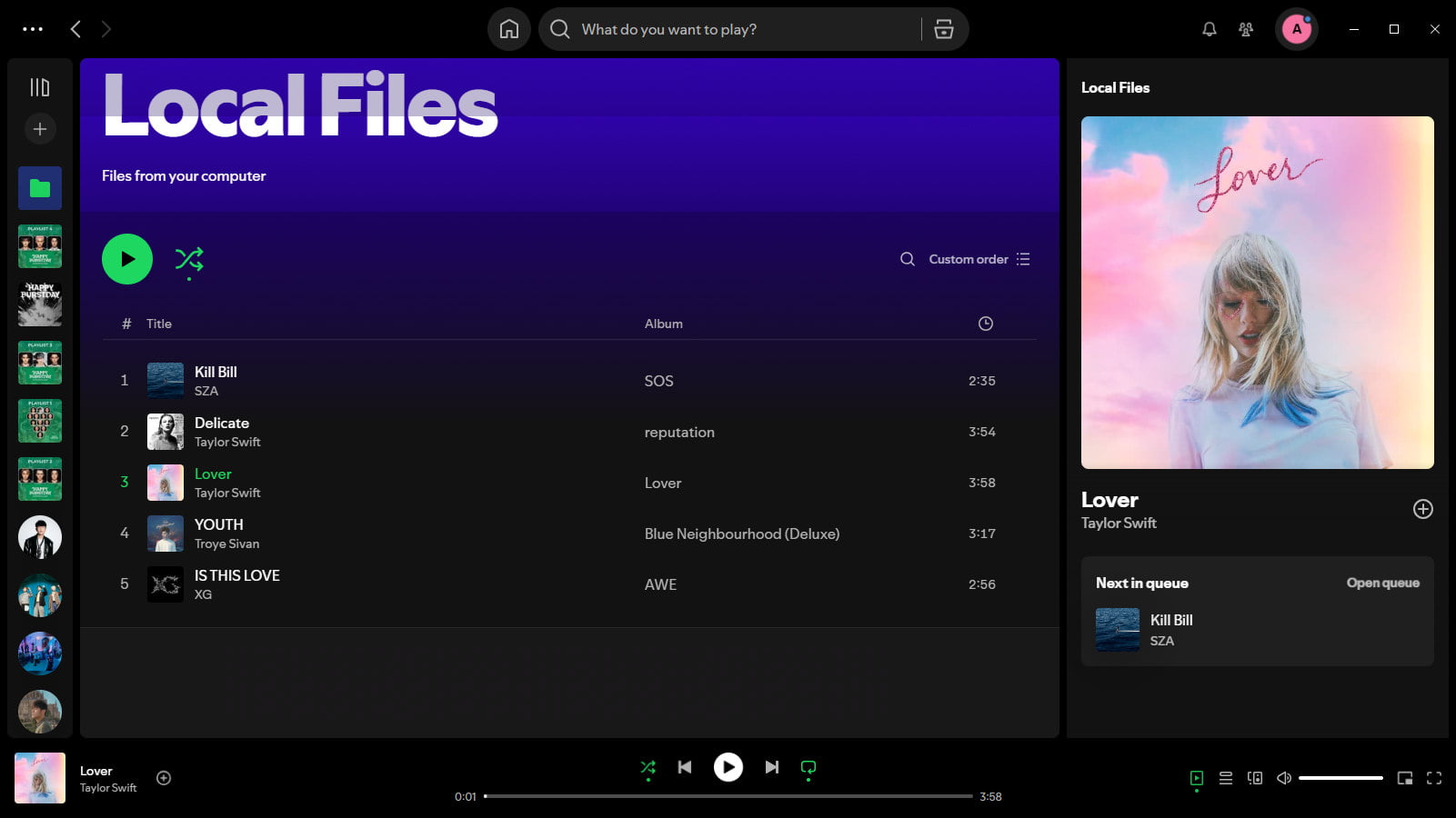Select the Kill Bill track row
Viewport: 1456px width, 818px height.
569,381
